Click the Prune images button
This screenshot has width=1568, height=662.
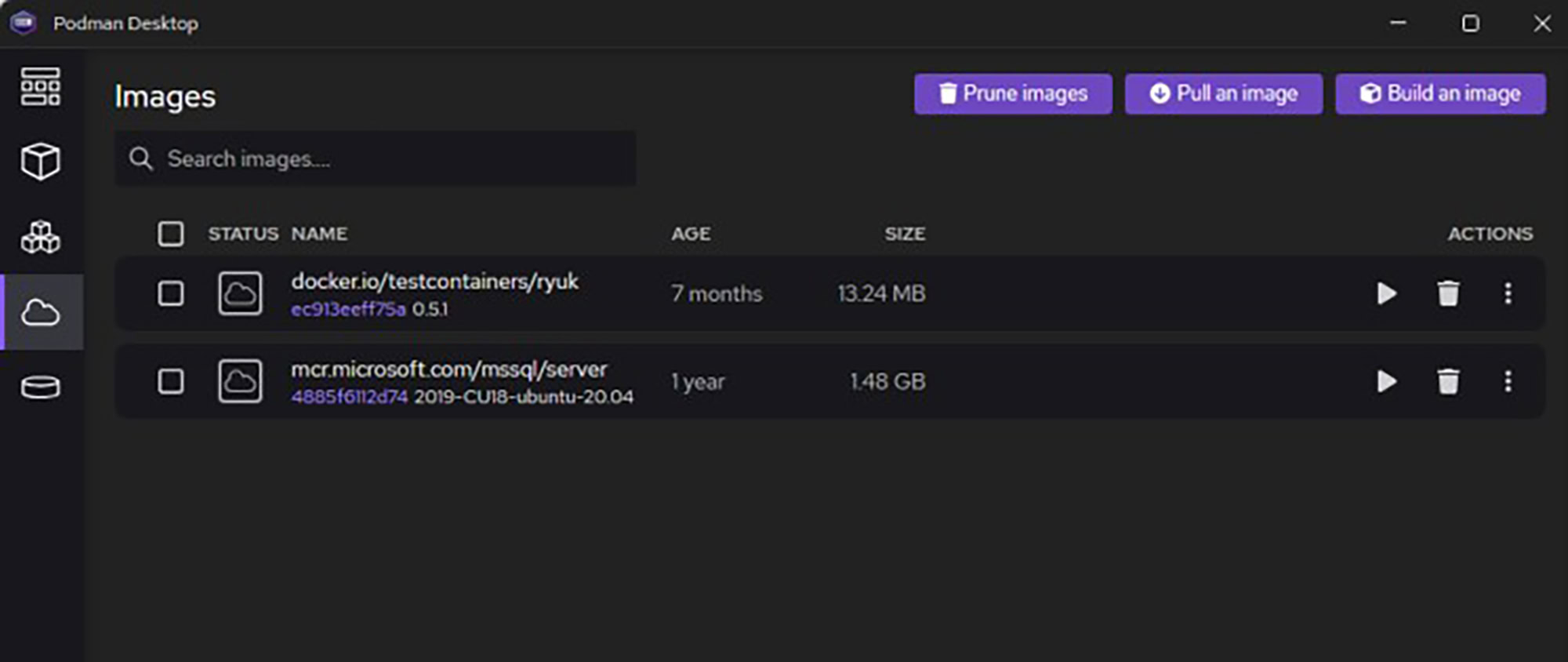1013,93
